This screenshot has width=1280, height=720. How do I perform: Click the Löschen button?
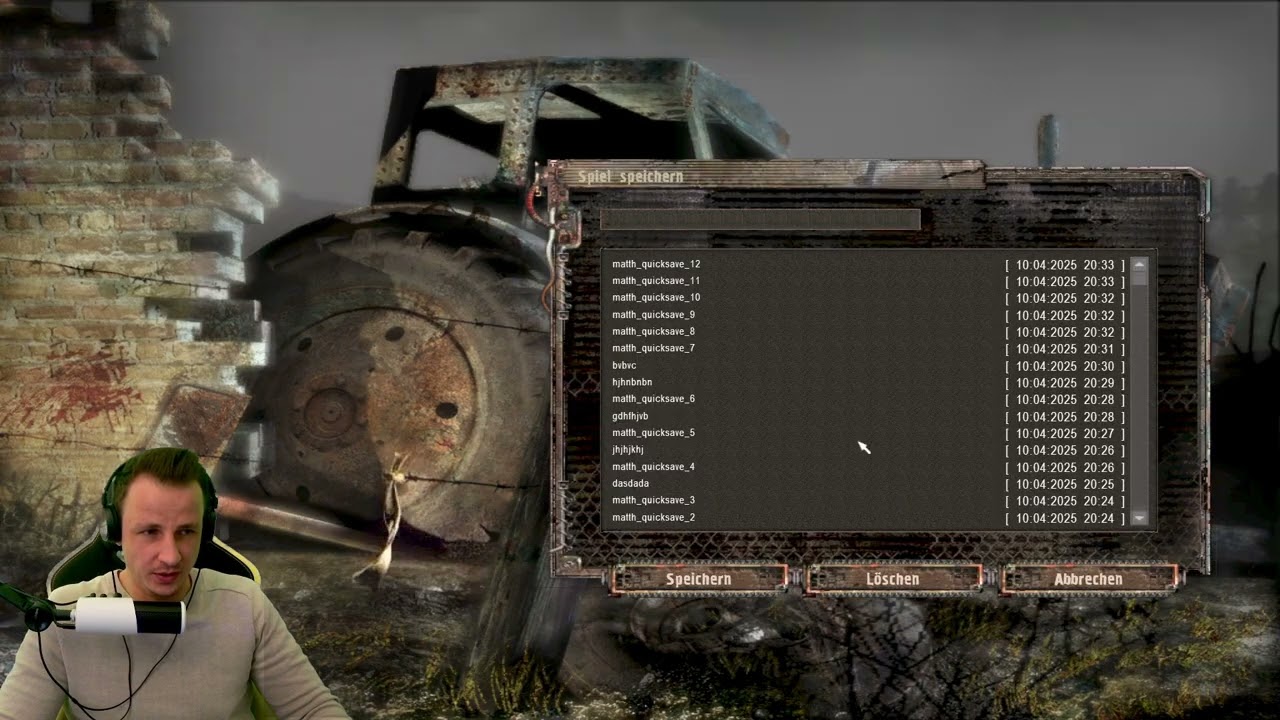tap(893, 579)
